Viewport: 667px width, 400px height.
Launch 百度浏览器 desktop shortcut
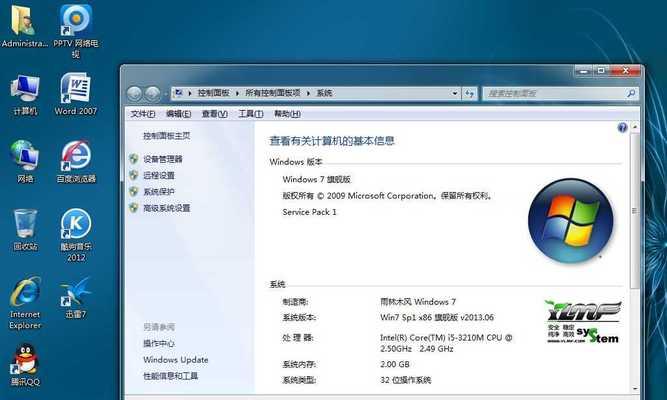[x=76, y=162]
